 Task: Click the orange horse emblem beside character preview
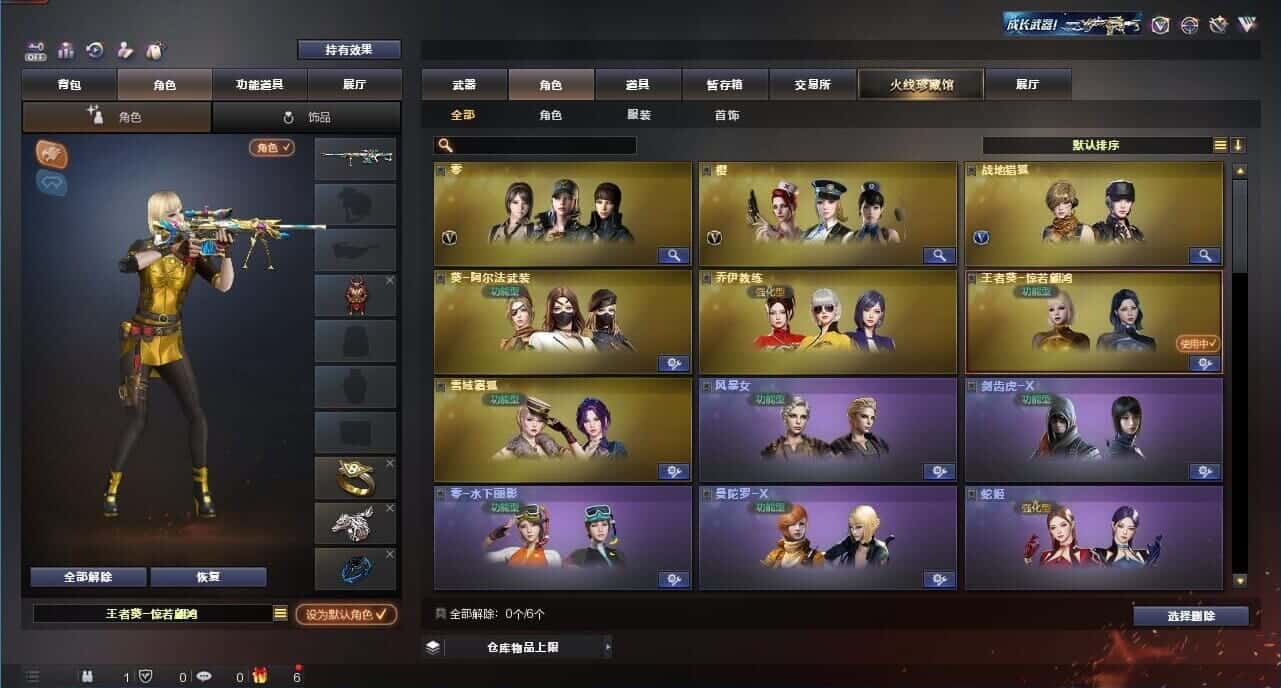[x=52, y=153]
